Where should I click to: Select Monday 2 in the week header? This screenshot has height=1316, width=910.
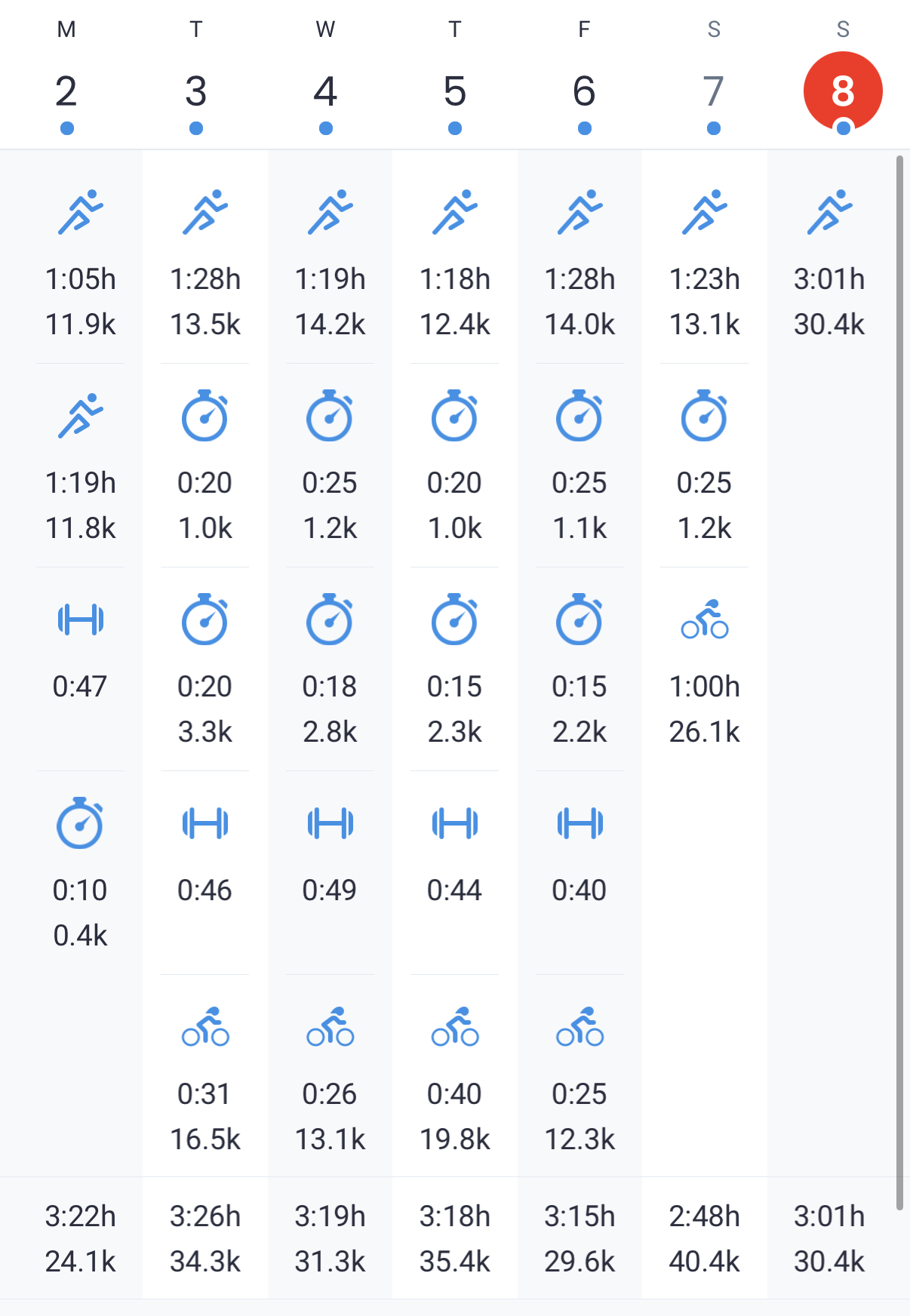66,91
